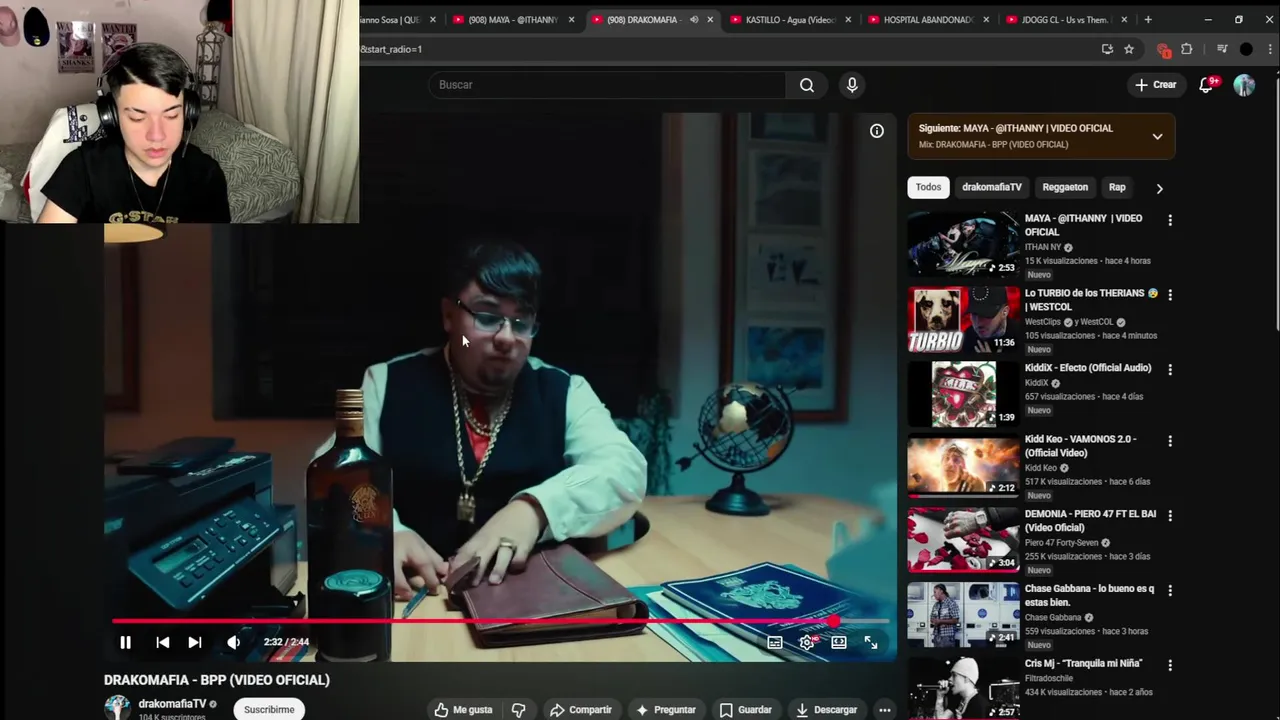Dislike the video with thumbs down

[x=518, y=710]
